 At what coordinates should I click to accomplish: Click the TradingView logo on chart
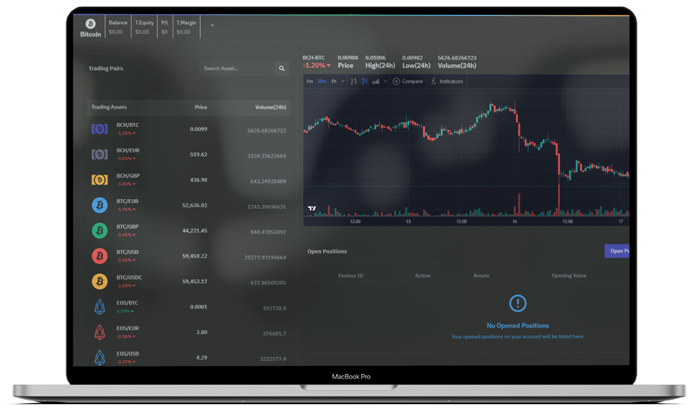coord(313,209)
